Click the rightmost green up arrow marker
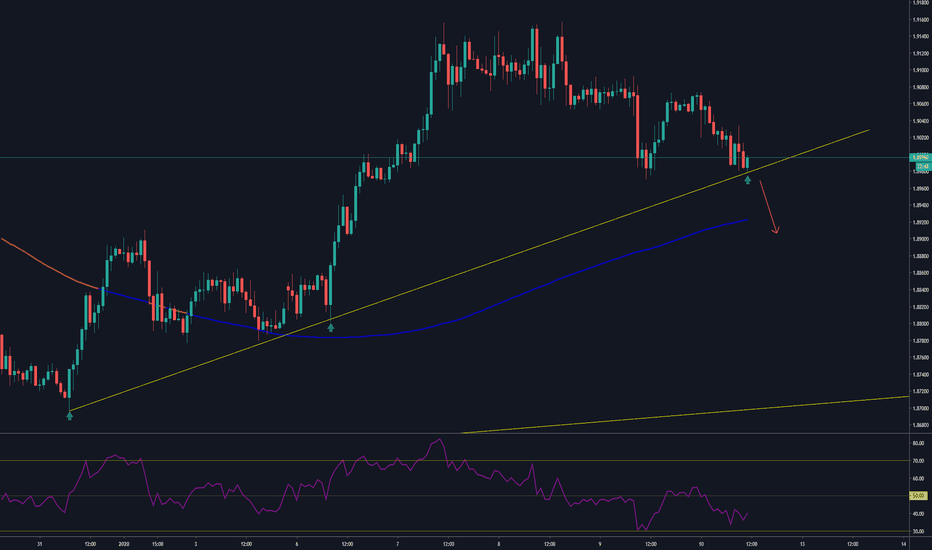The image size is (932, 550). point(748,180)
